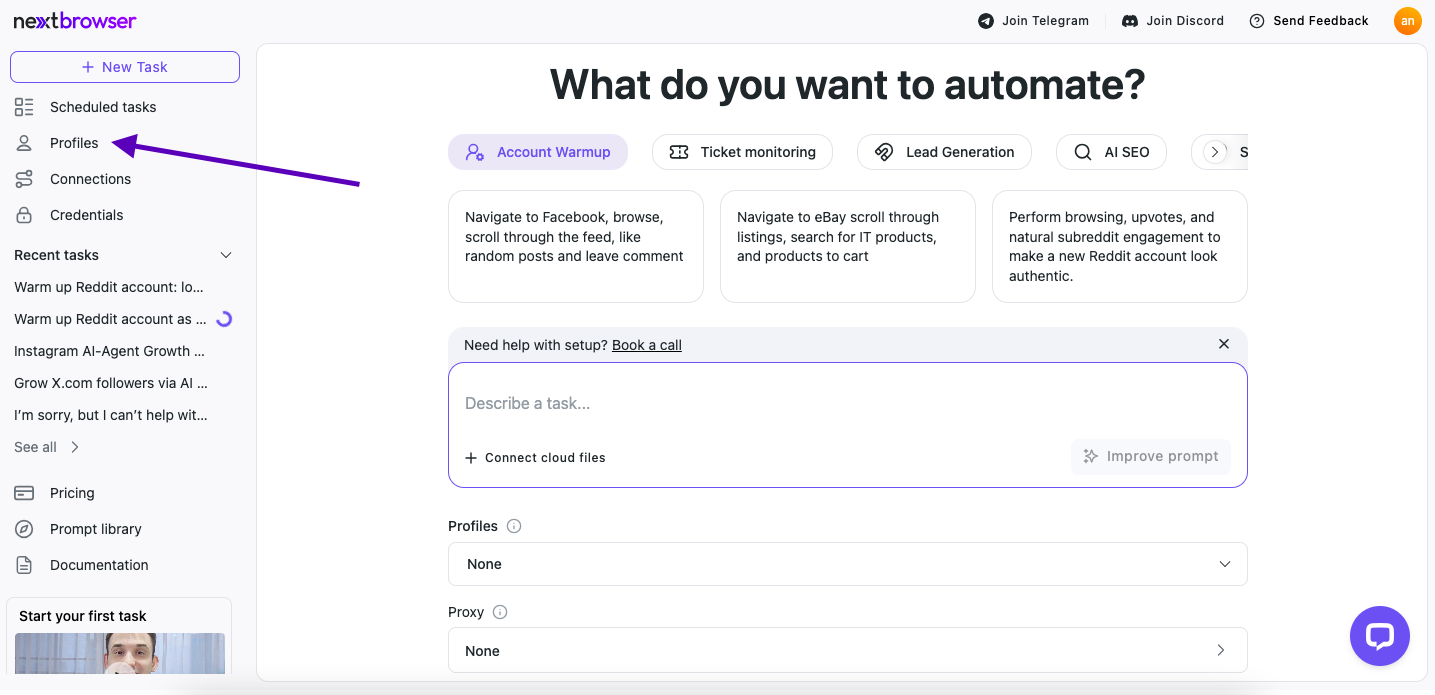Select the Ticket monitoring category tab
Image resolution: width=1435 pixels, height=695 pixels.
742,152
